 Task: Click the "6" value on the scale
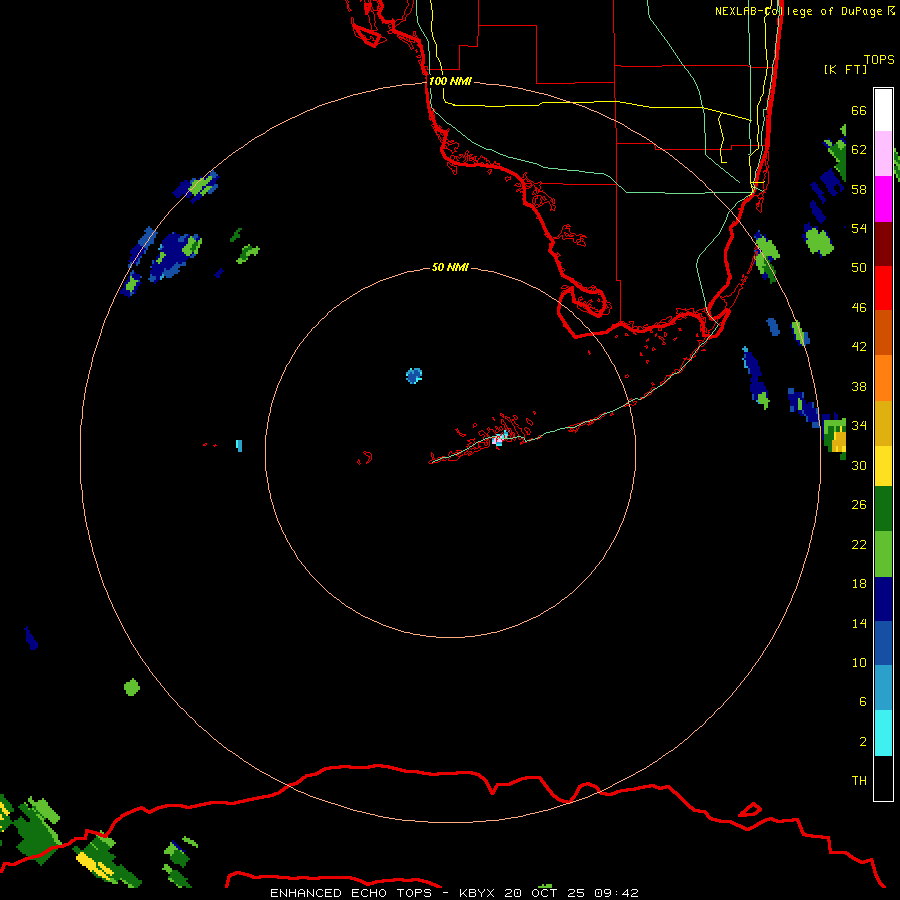pos(863,701)
